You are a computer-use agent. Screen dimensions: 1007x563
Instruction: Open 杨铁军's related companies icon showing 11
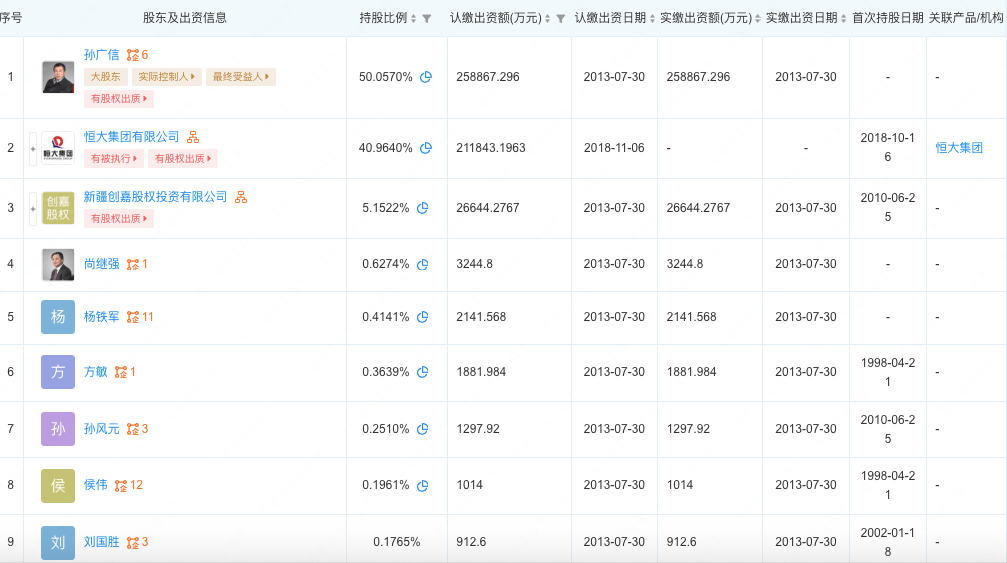(139, 317)
